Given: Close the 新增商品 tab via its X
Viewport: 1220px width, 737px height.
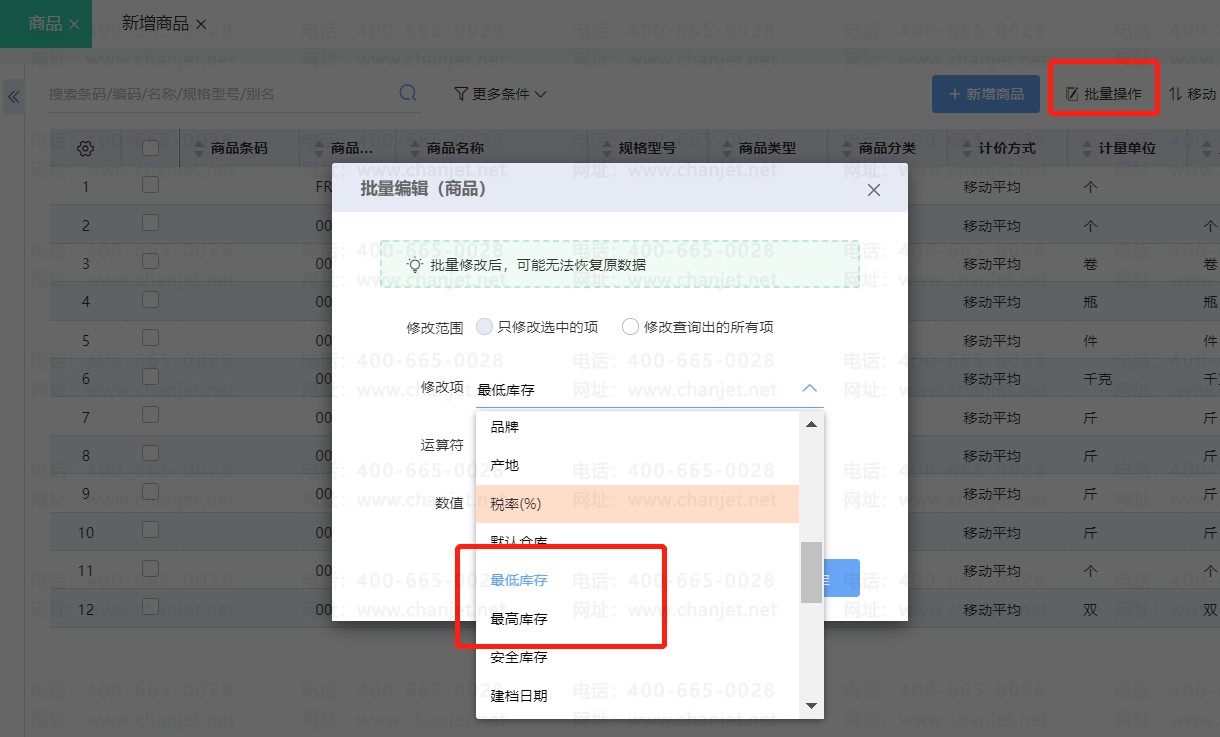Looking at the screenshot, I should (201, 24).
